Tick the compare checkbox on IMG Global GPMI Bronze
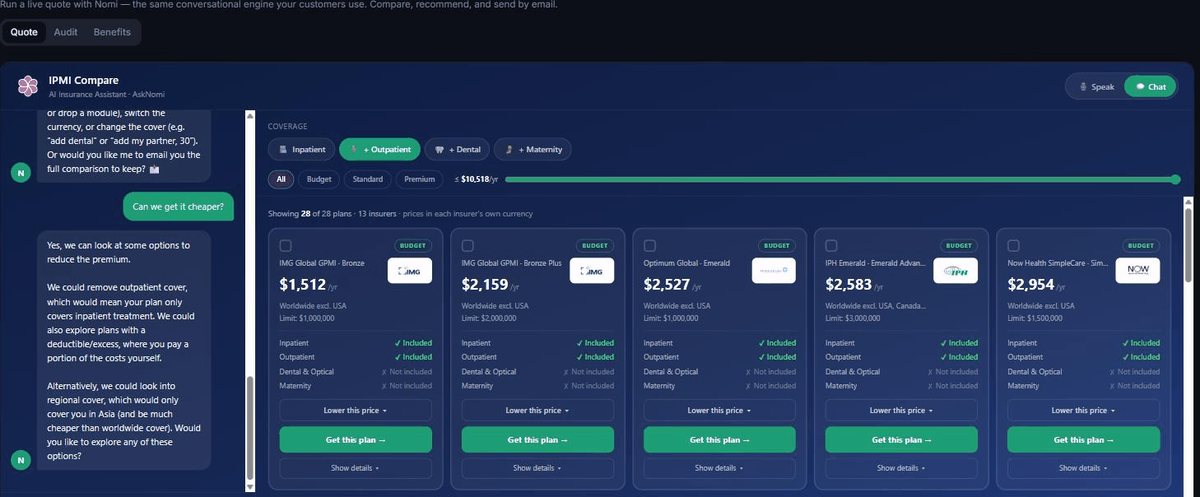This screenshot has width=1200, height=497. tap(286, 246)
